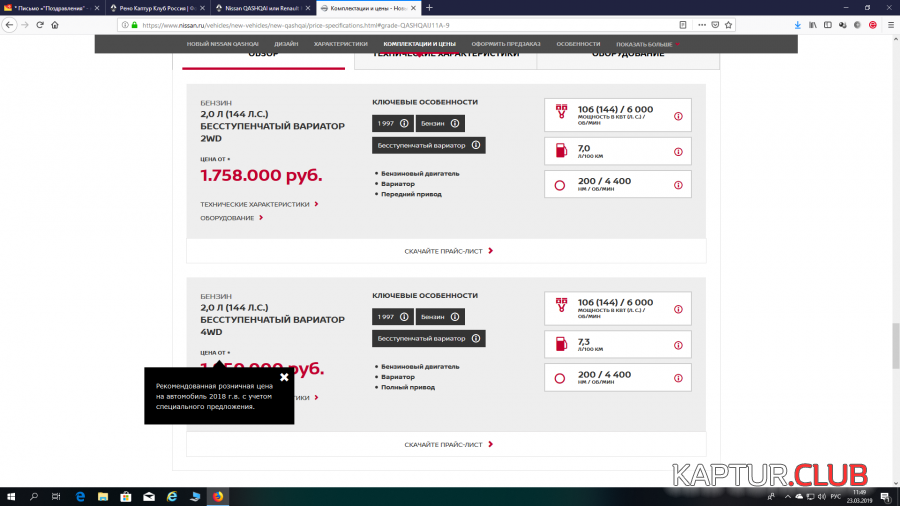
Task: Open Microsoft Edge from the taskbar
Action: point(80,497)
